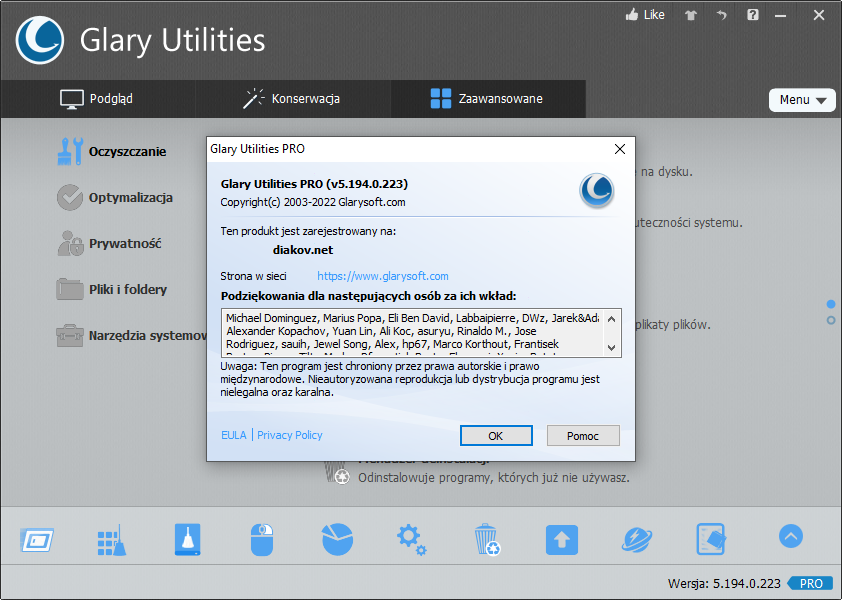The width and height of the screenshot is (842, 600).
Task: Open the glarysoft.com website link
Action: 383,276
